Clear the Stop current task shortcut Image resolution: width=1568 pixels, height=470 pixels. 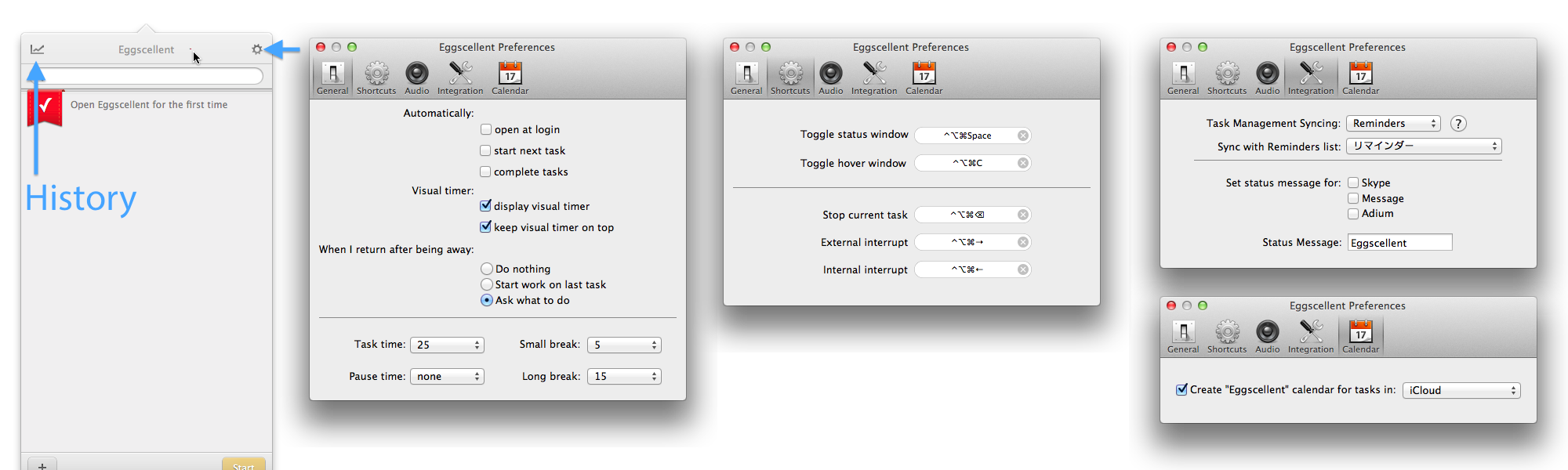pyautogui.click(x=1023, y=215)
